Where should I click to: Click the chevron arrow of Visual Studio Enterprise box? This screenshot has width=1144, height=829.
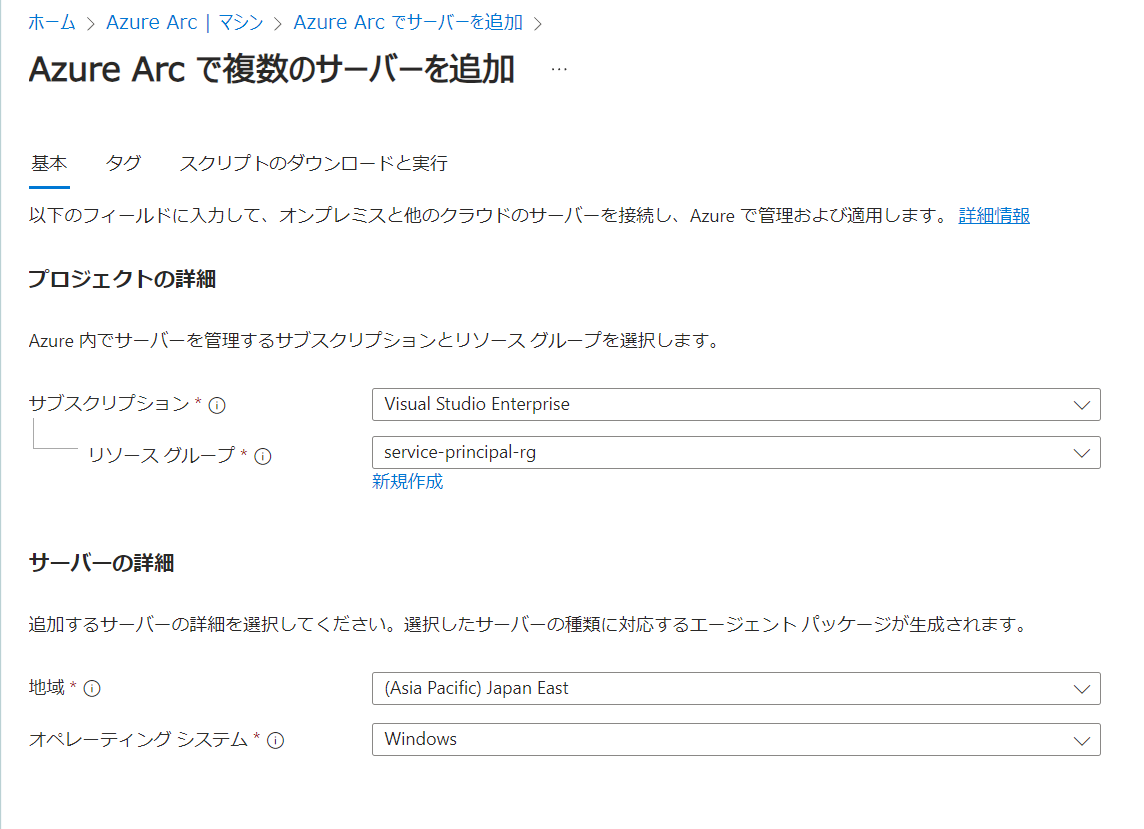point(1081,405)
